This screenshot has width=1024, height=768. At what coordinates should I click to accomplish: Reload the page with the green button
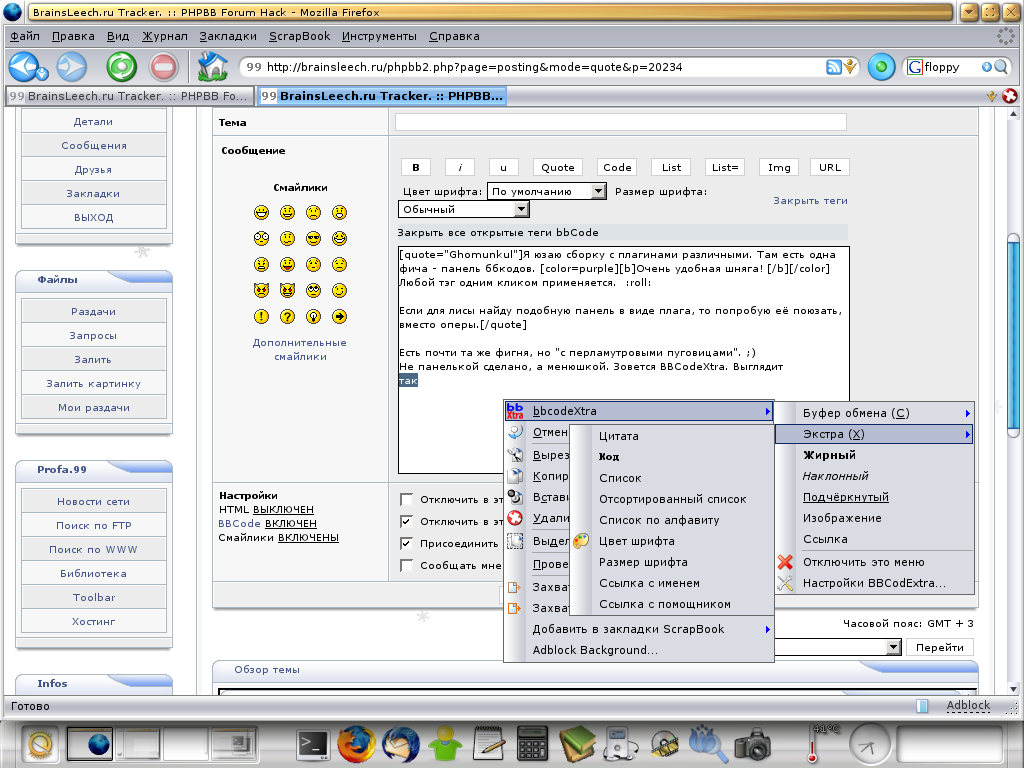(121, 67)
